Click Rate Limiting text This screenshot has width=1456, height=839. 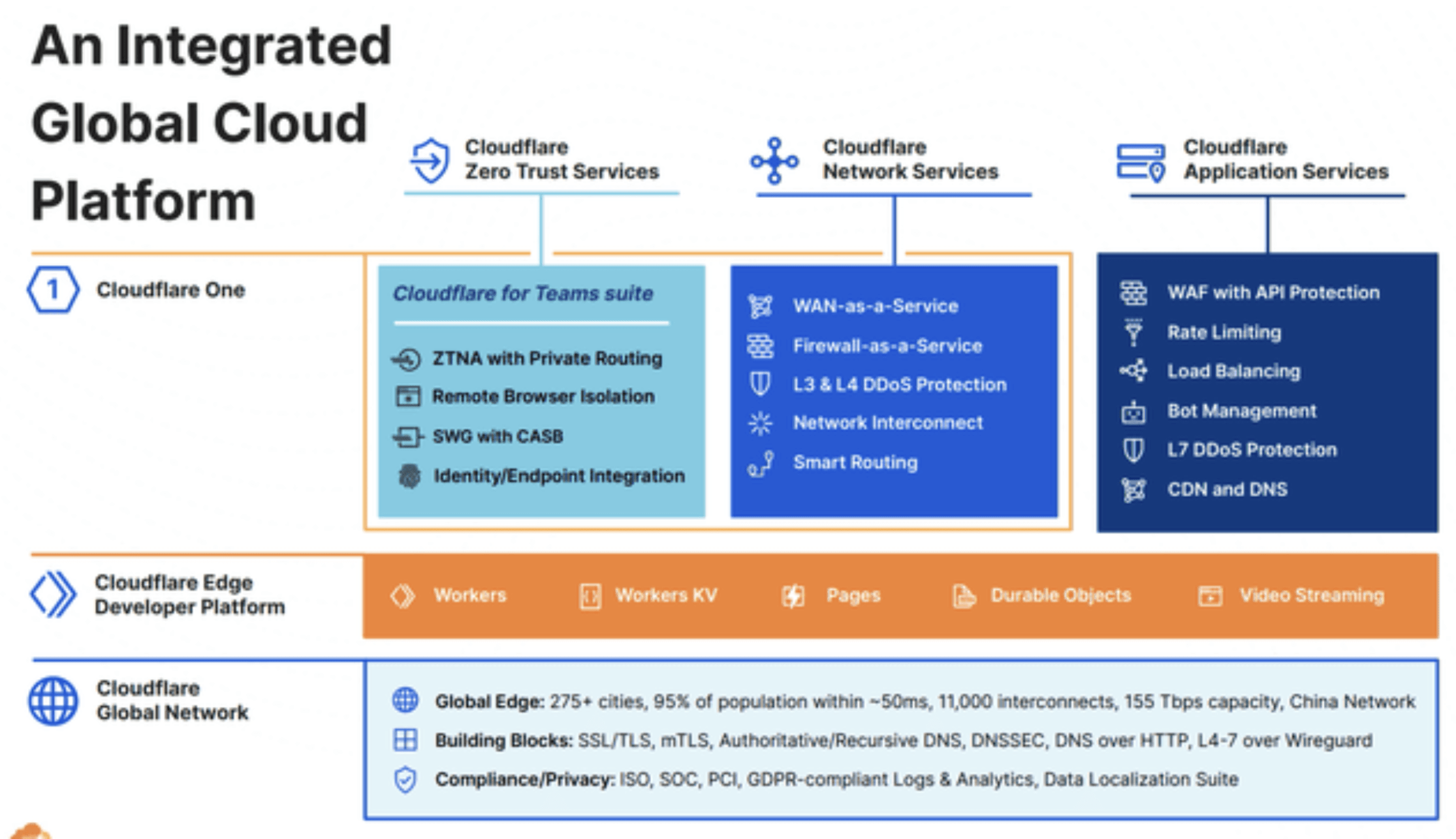pyautogui.click(x=1224, y=332)
